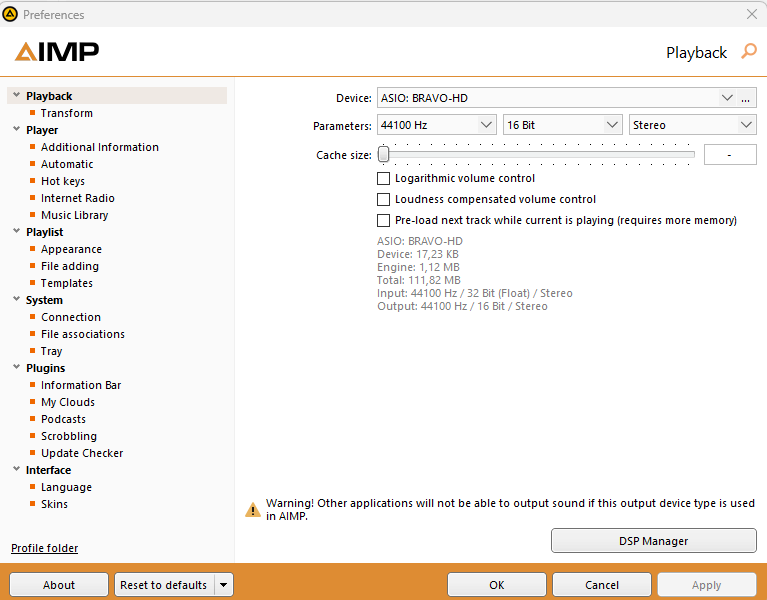Collapse the Playlist tree section

point(17,231)
